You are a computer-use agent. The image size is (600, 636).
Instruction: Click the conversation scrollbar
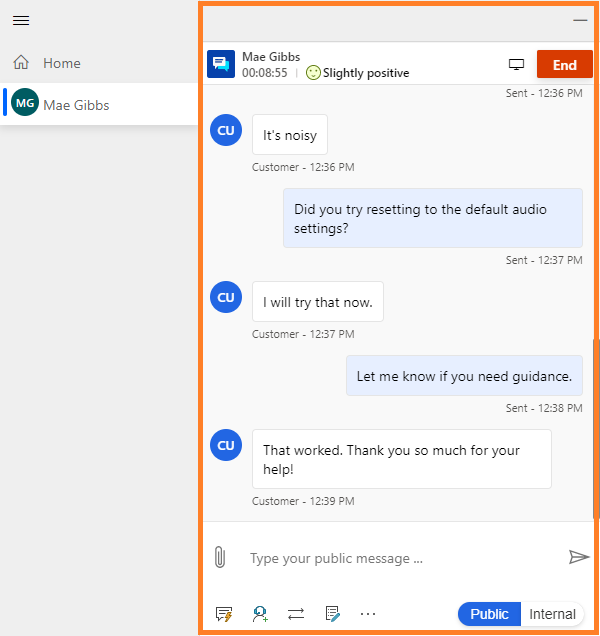click(596, 428)
